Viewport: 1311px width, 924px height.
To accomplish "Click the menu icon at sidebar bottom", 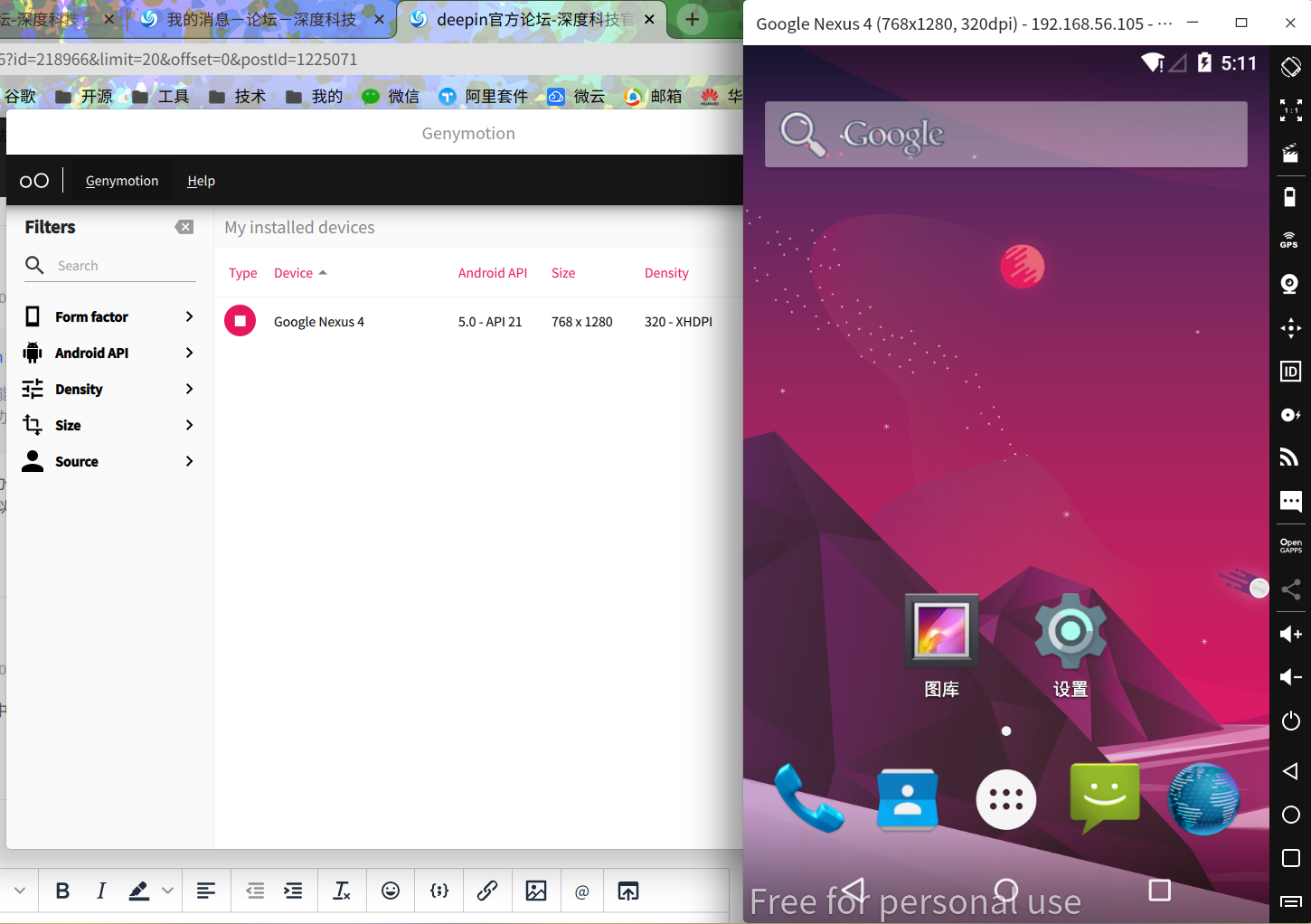I will [1290, 901].
